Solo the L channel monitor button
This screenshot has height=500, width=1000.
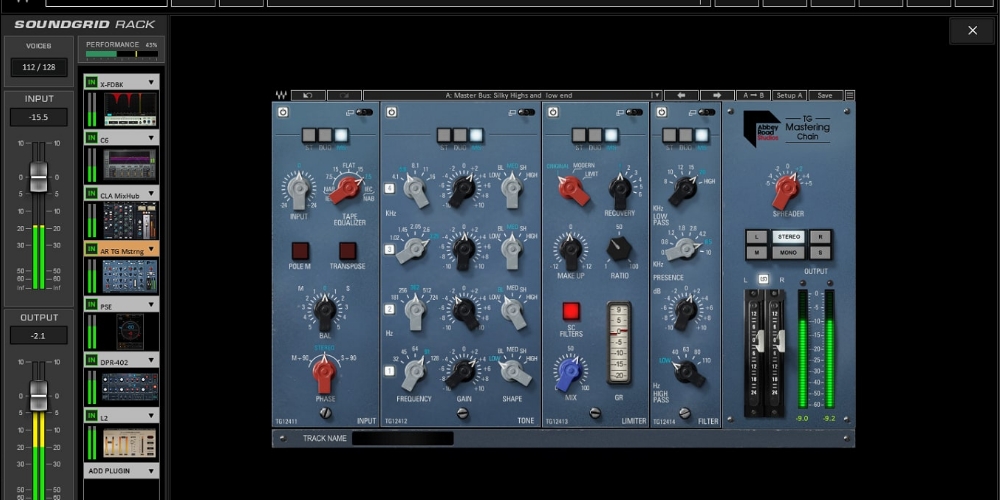pyautogui.click(x=756, y=237)
